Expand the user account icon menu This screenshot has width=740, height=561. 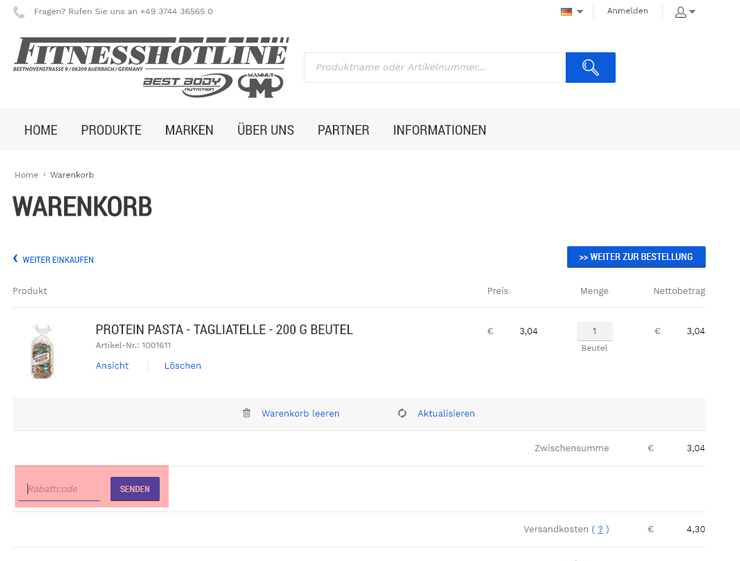[685, 12]
